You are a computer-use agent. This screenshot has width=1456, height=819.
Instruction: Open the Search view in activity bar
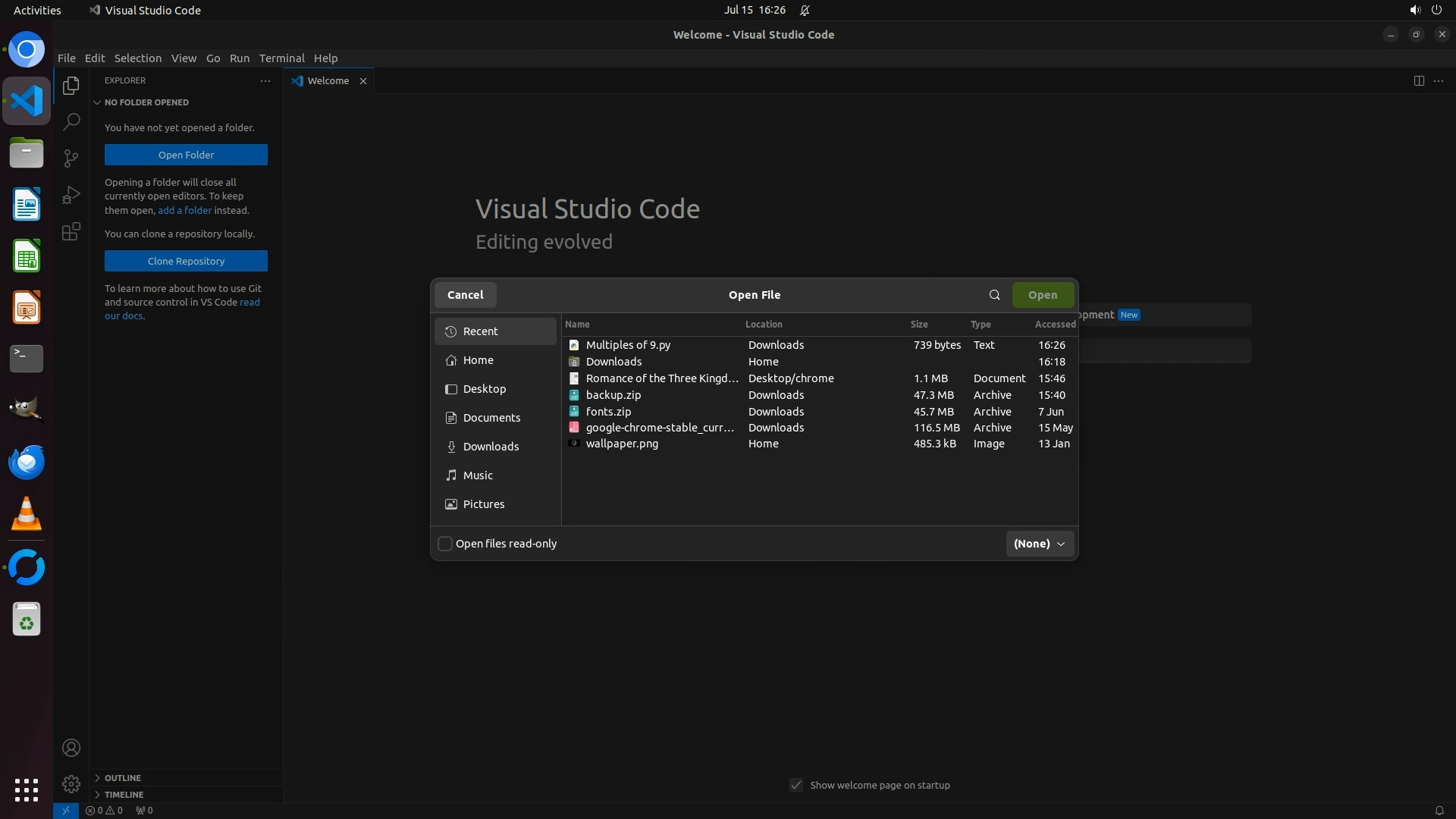click(x=71, y=121)
